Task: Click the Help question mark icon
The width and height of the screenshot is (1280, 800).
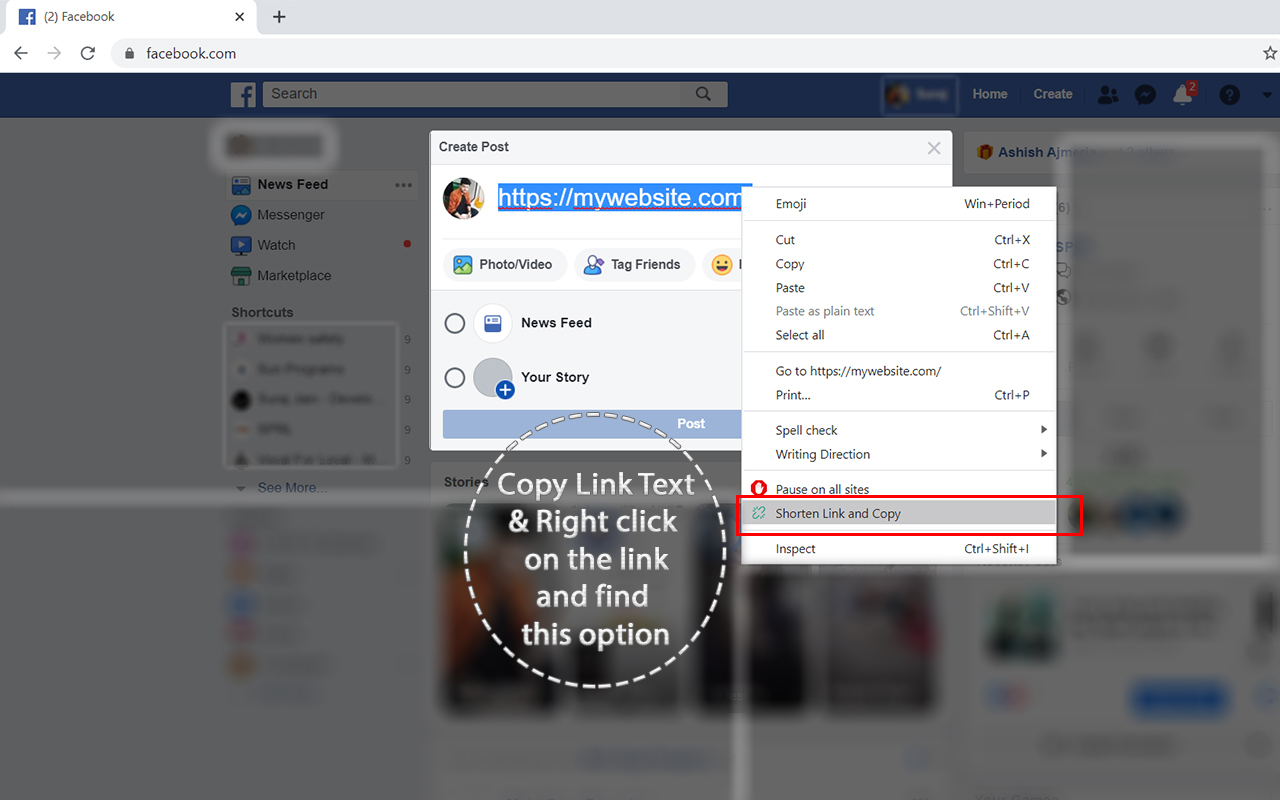Action: pyautogui.click(x=1229, y=94)
